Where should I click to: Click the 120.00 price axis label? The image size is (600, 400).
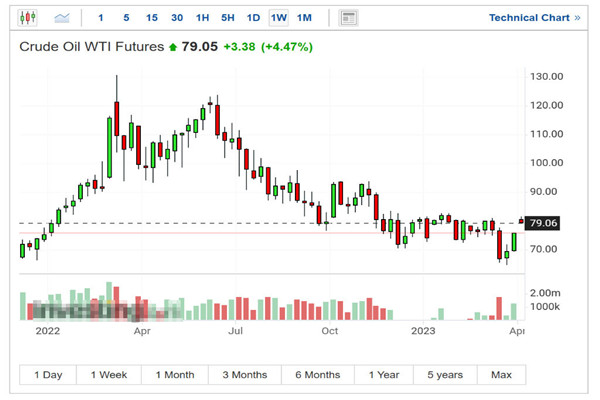pos(546,105)
